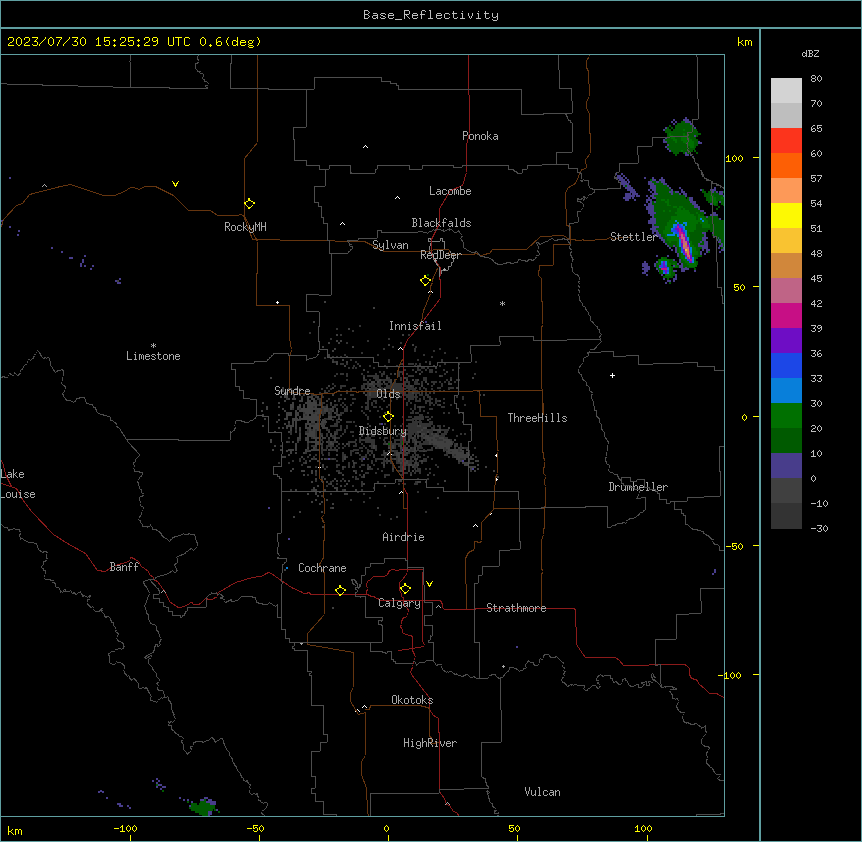Click the Vulcan city label
Screen dimensions: 862x842
(x=542, y=792)
